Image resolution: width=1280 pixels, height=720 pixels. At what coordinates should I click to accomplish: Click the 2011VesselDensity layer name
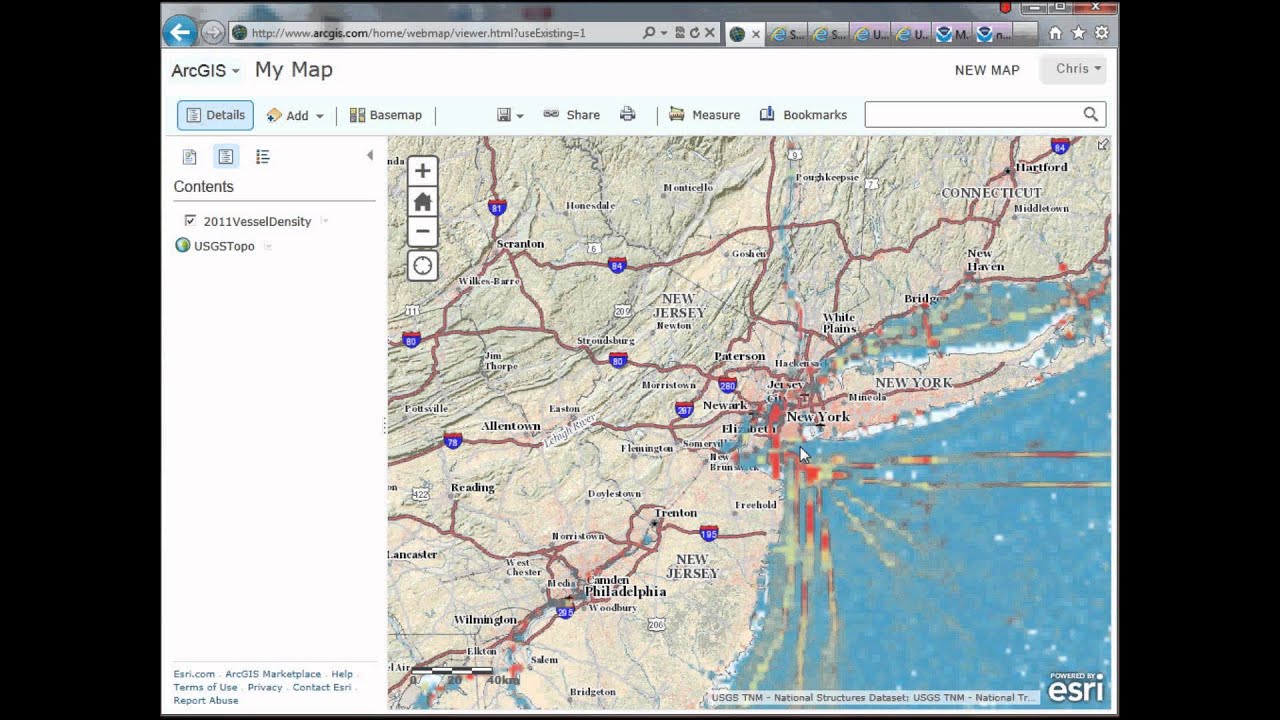coord(257,221)
